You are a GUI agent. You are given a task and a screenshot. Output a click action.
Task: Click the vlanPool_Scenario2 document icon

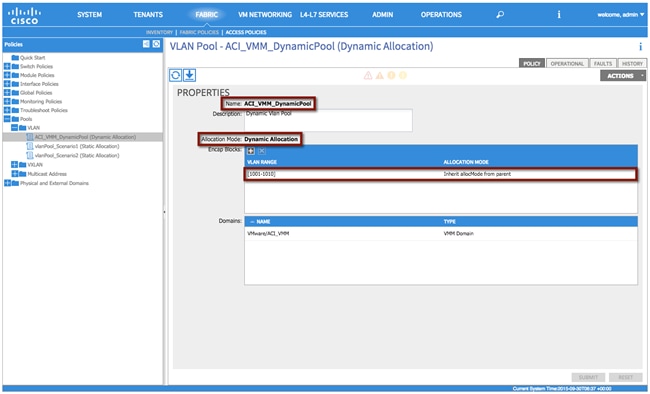30,155
